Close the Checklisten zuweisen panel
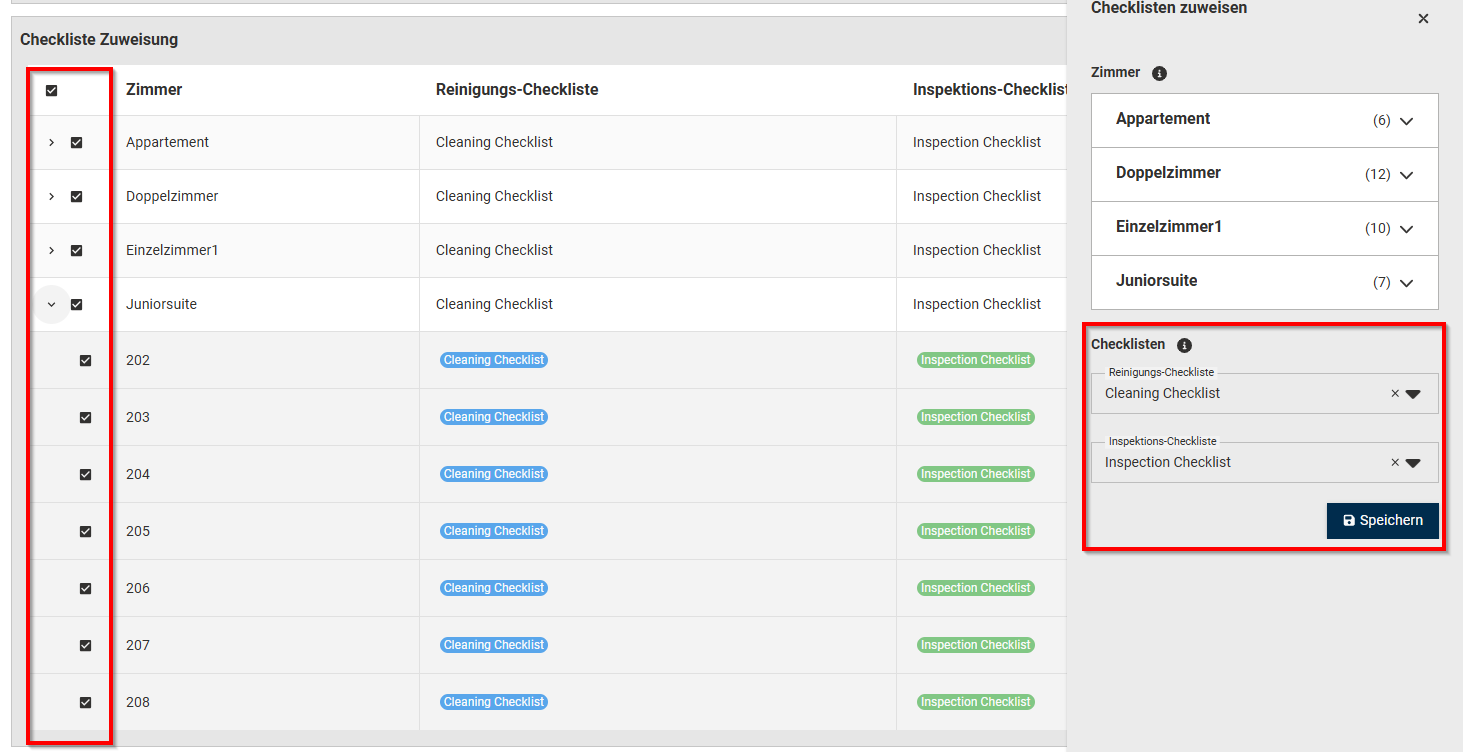1463x752 pixels. tap(1423, 19)
